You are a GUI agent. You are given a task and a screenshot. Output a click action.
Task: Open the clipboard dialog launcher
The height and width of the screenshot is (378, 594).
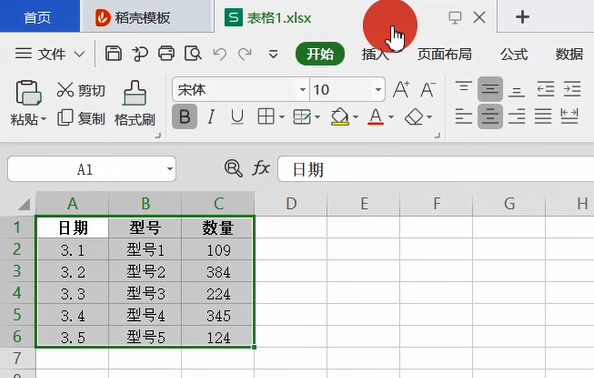[158, 136]
